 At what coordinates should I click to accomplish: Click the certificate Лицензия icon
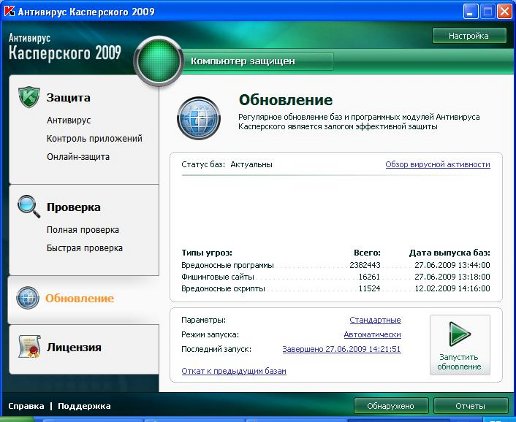[x=29, y=347]
